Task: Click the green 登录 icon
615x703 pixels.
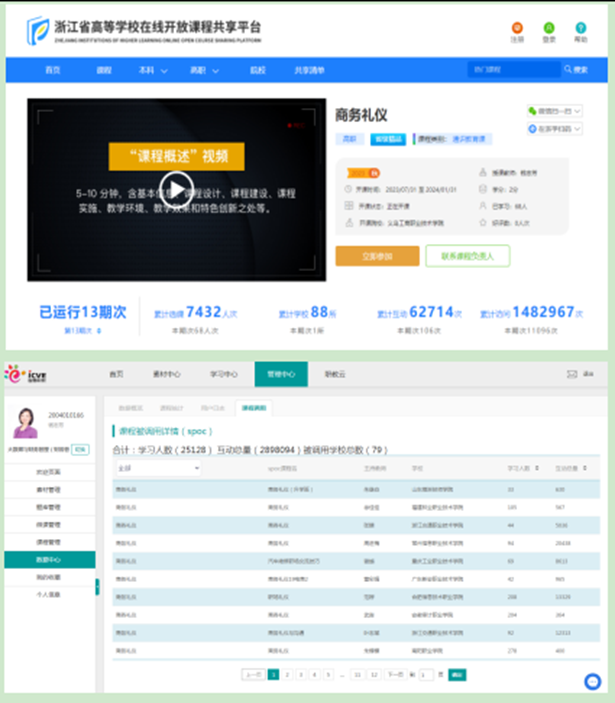Action: pyautogui.click(x=549, y=28)
